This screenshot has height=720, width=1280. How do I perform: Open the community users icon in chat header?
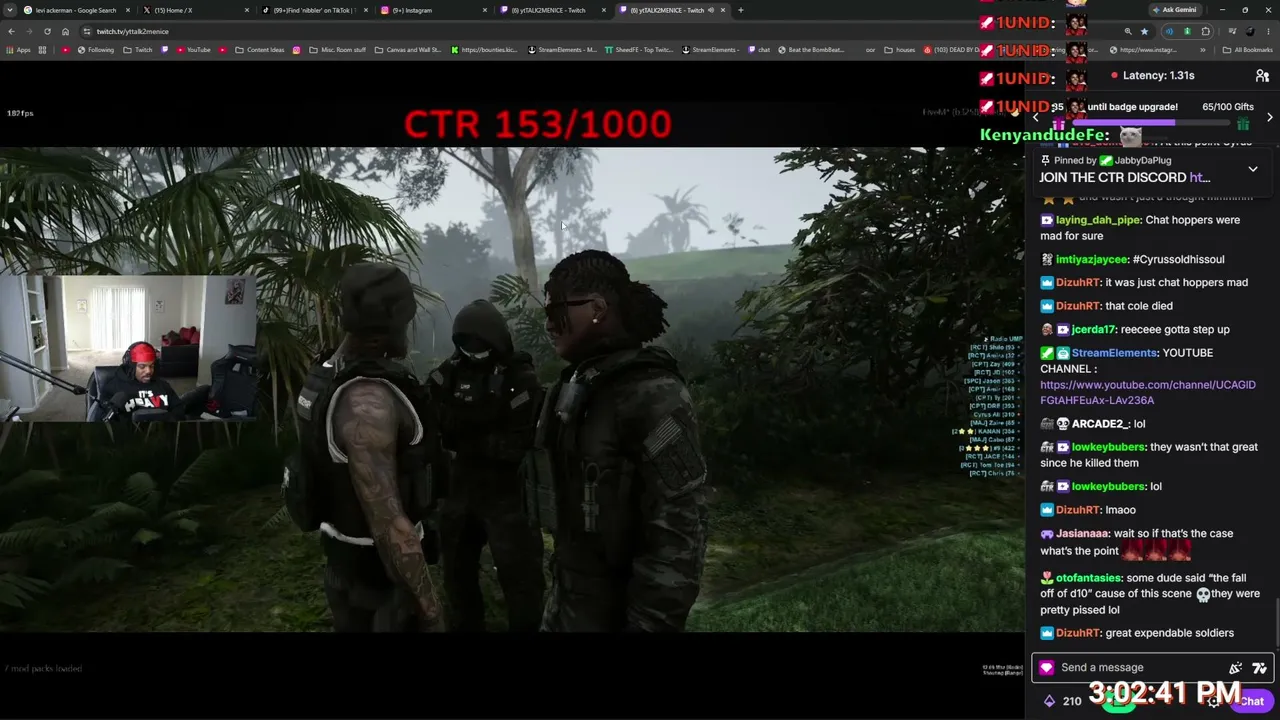1262,76
